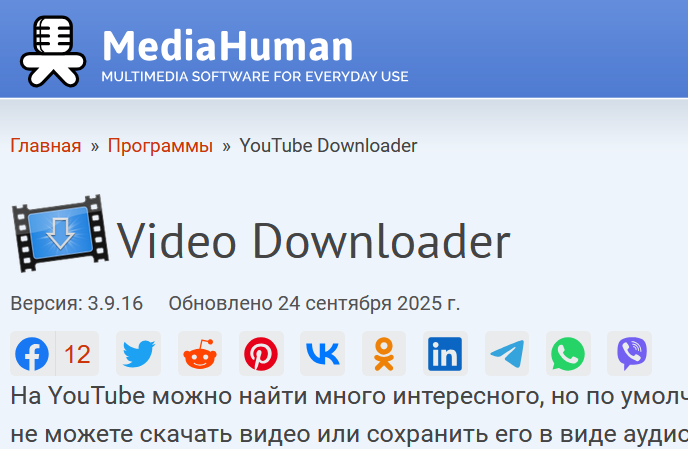This screenshot has height=449, width=688.
Task: Click the Video Downloader page heading
Action: click(x=313, y=241)
